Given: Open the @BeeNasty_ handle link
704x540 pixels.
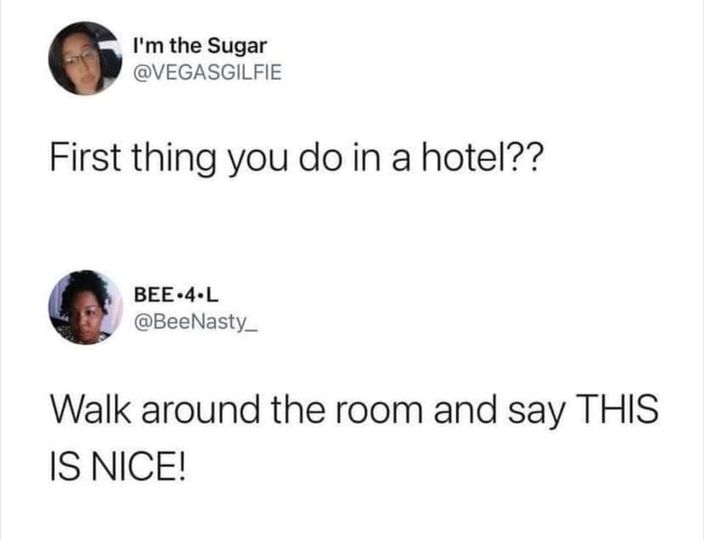Looking at the screenshot, I should pyautogui.click(x=195, y=322).
